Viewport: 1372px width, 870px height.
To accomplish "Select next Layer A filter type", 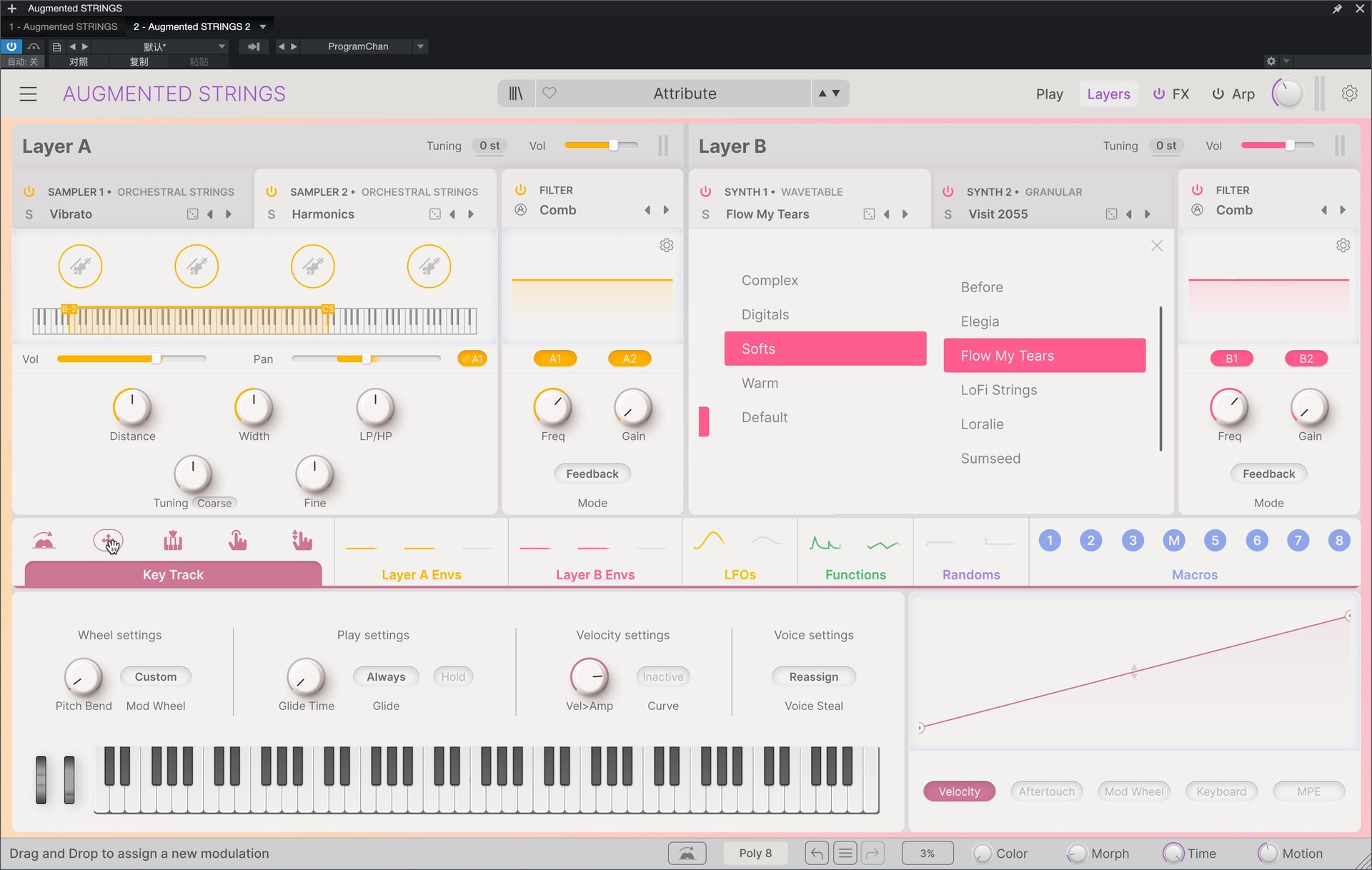I will [666, 210].
